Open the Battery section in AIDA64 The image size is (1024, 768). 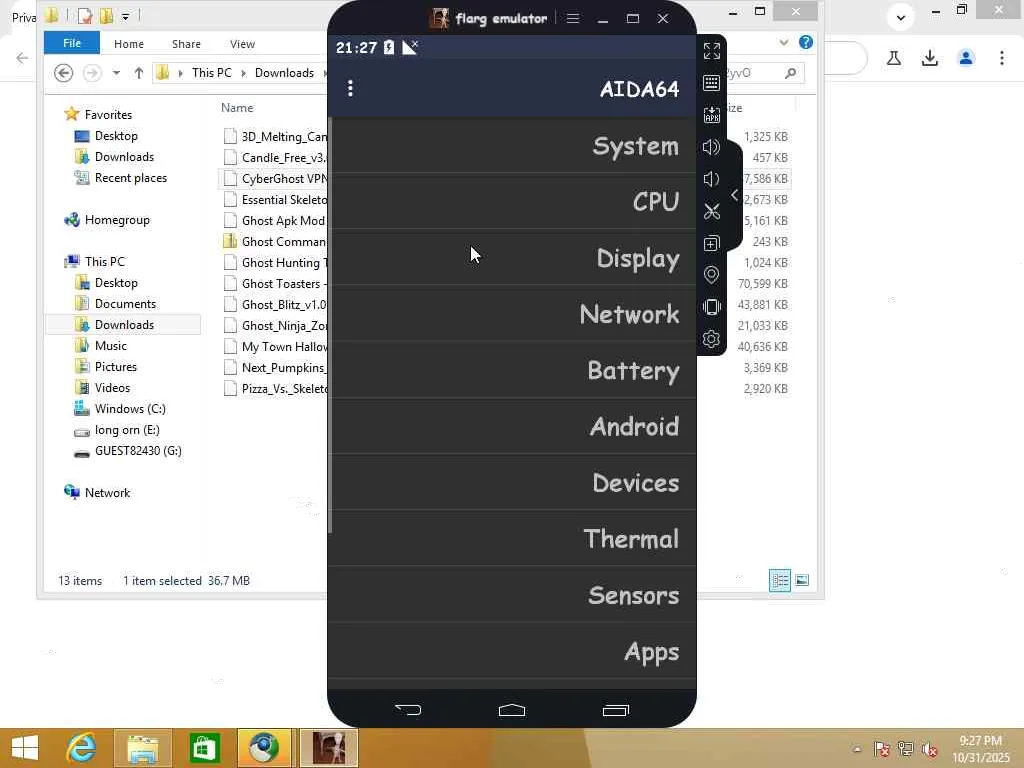pos(513,370)
